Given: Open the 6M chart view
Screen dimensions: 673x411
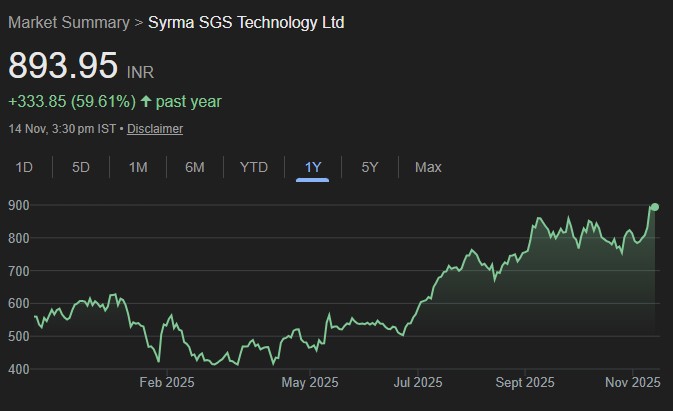Looking at the screenshot, I should (x=195, y=167).
